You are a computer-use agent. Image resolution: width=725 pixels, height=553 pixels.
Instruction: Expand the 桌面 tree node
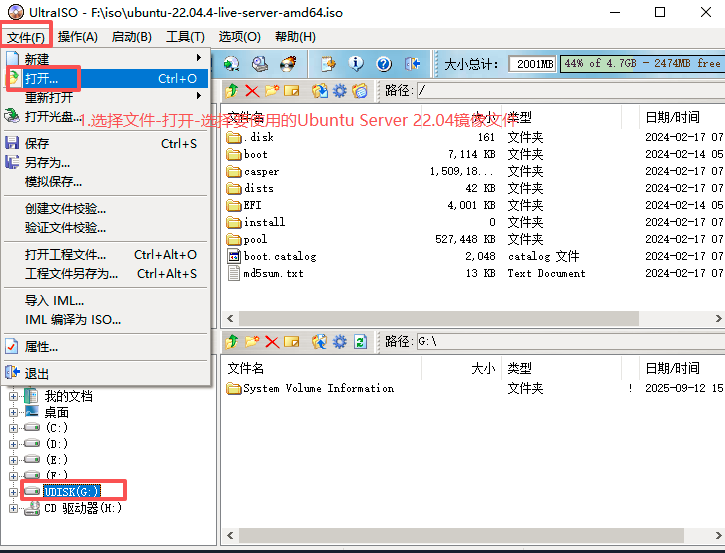[x=13, y=412]
